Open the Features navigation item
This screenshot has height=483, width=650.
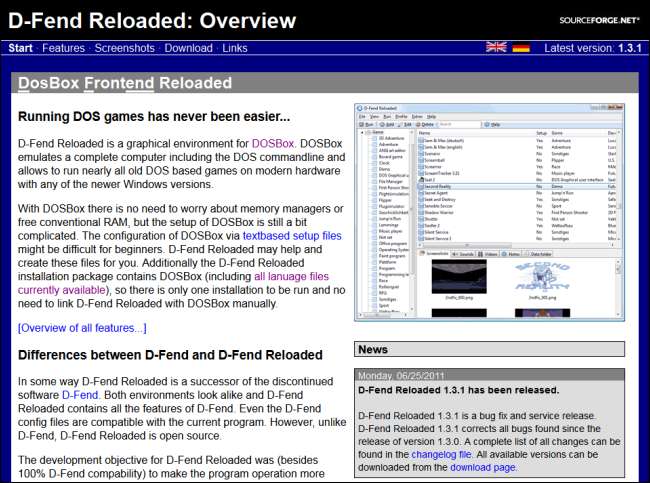click(63, 48)
